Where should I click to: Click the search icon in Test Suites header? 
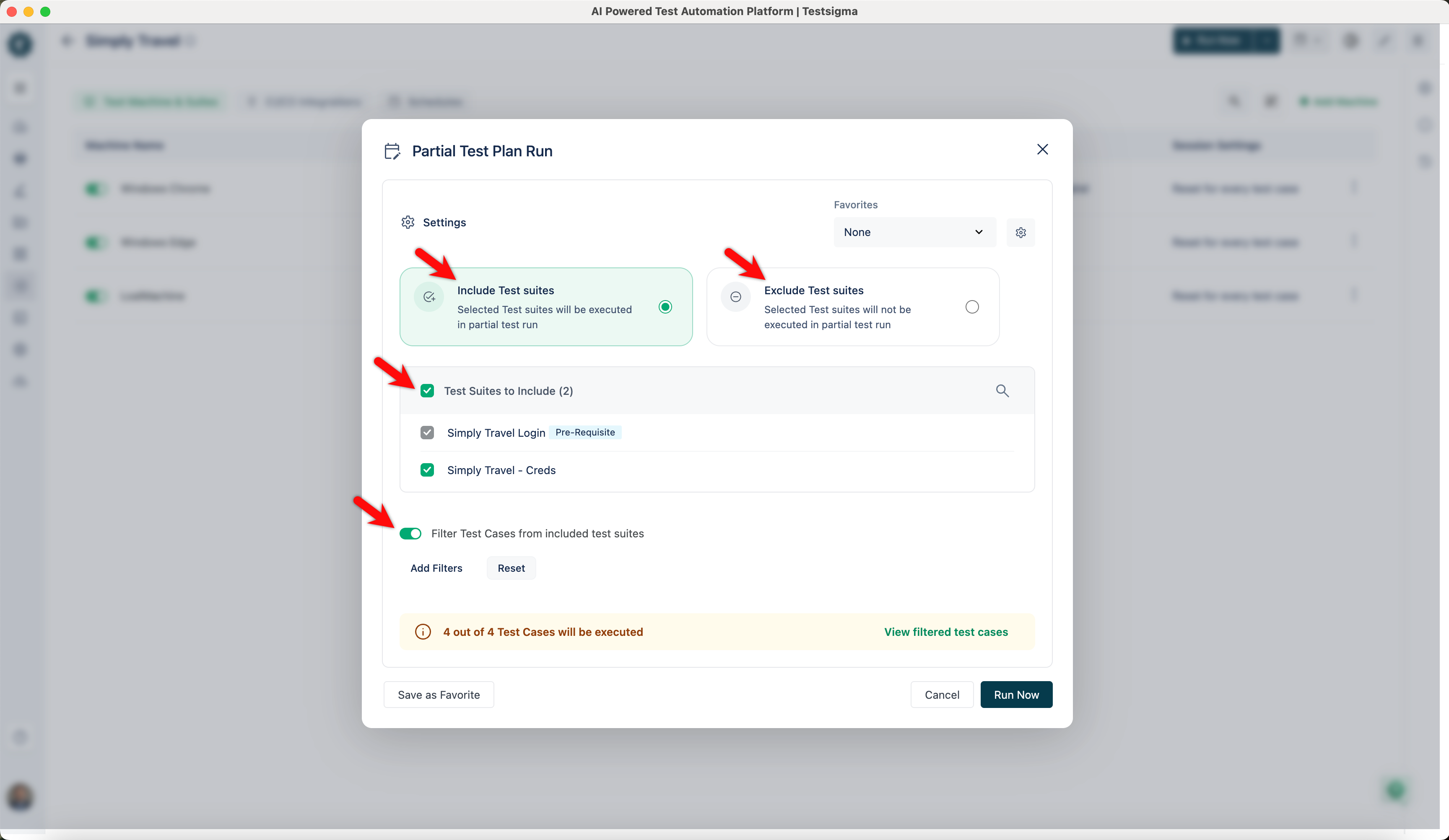click(x=1002, y=391)
